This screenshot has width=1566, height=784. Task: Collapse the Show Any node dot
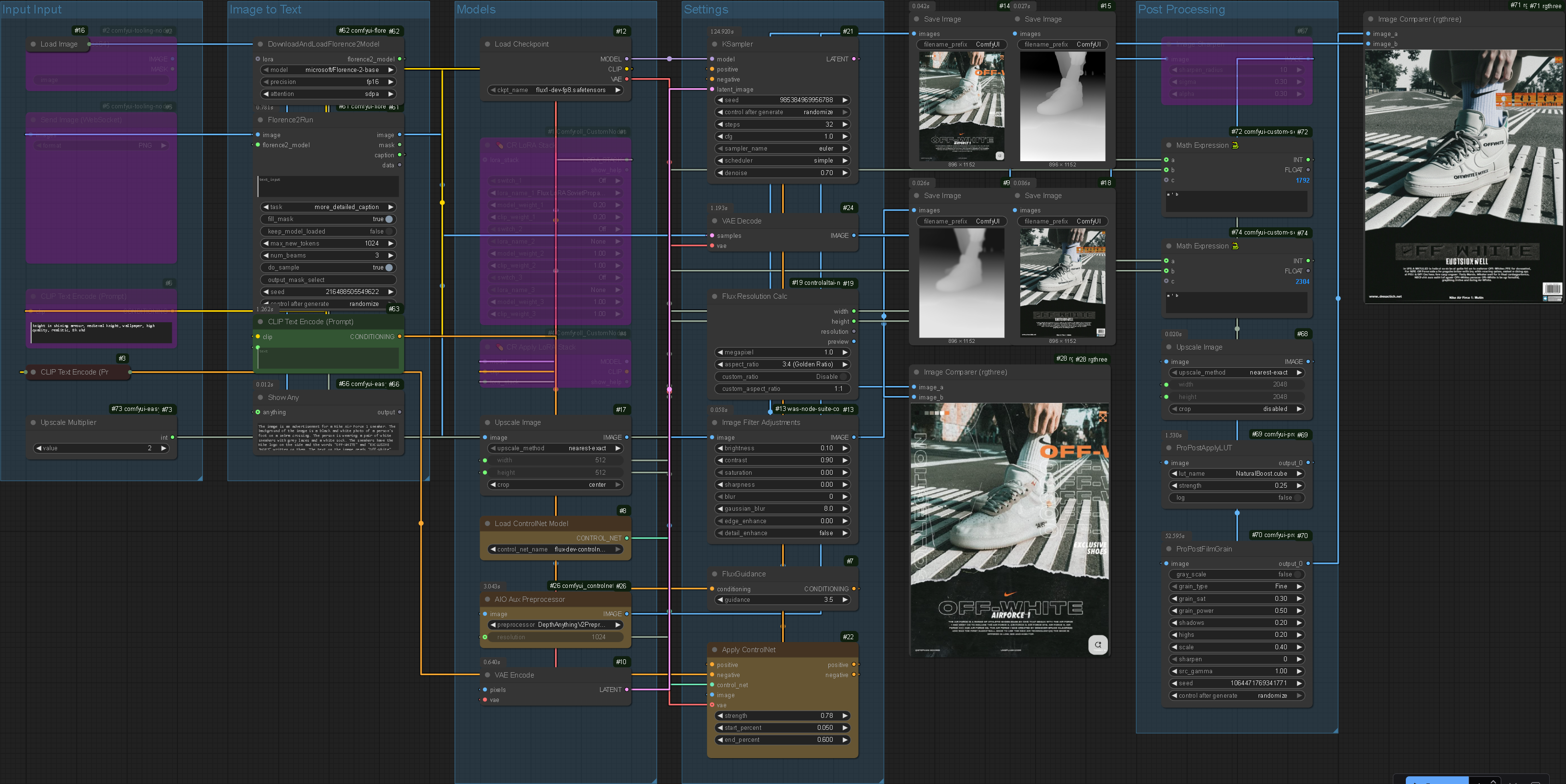[x=260, y=398]
